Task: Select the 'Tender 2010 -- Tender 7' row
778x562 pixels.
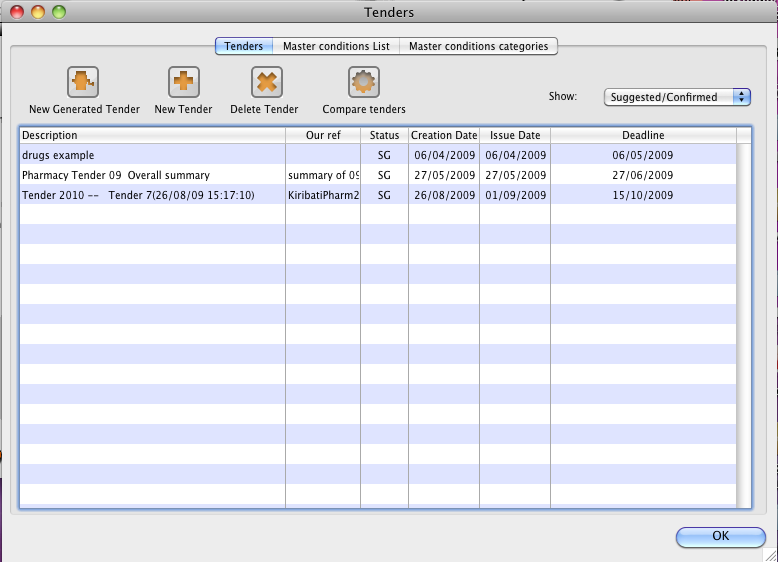Action: click(378, 195)
